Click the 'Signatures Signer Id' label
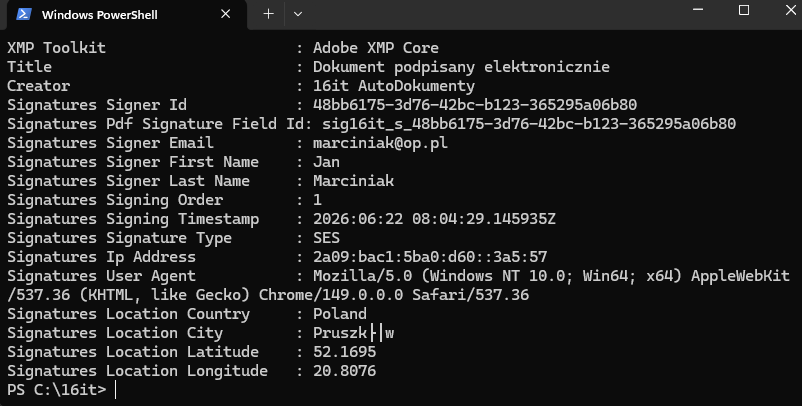 tap(97, 105)
